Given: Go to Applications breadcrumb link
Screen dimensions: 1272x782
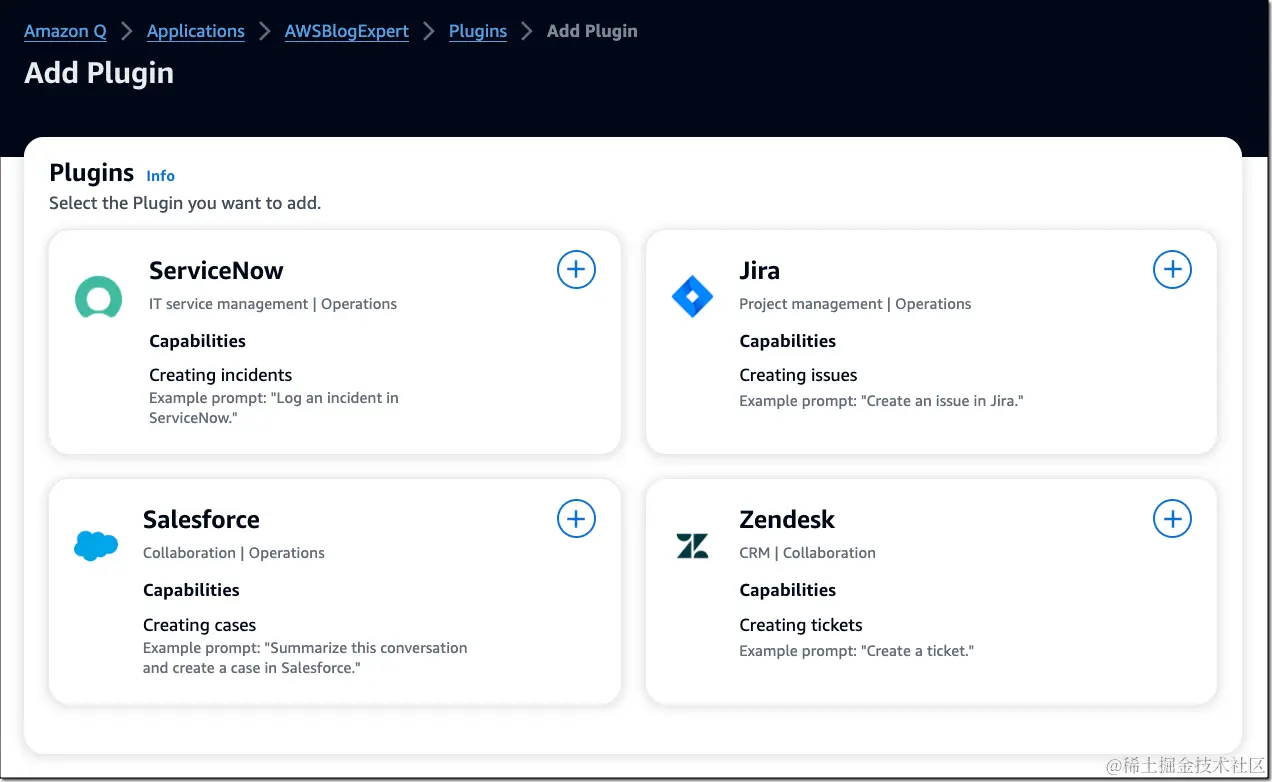Looking at the screenshot, I should point(196,31).
